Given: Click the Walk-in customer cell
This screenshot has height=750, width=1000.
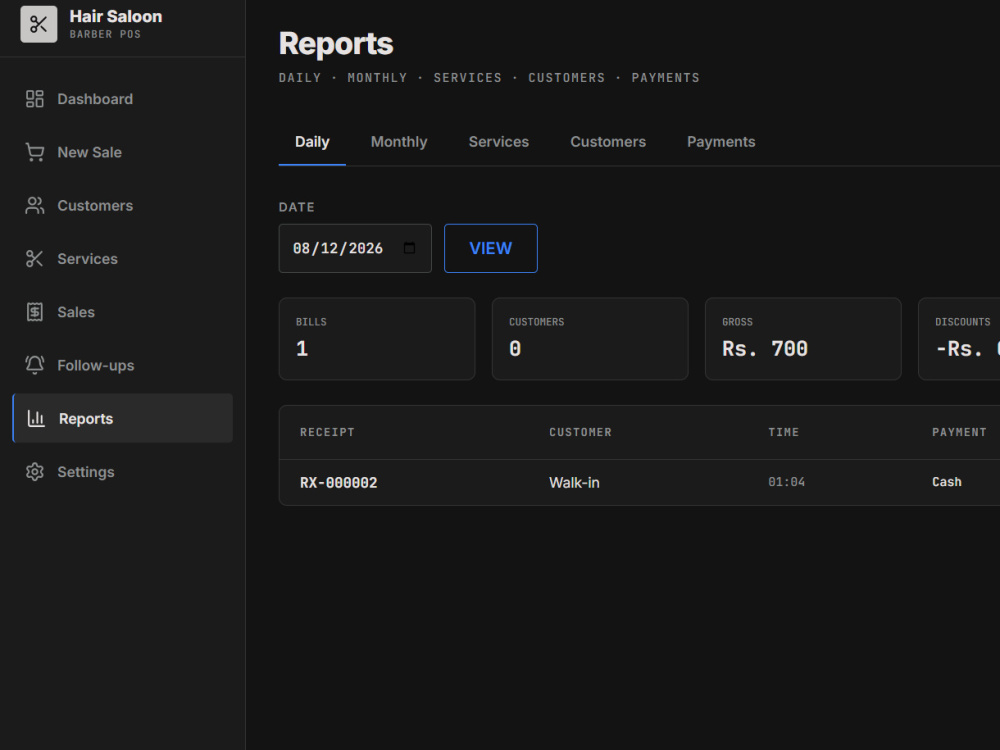Looking at the screenshot, I should [x=574, y=483].
